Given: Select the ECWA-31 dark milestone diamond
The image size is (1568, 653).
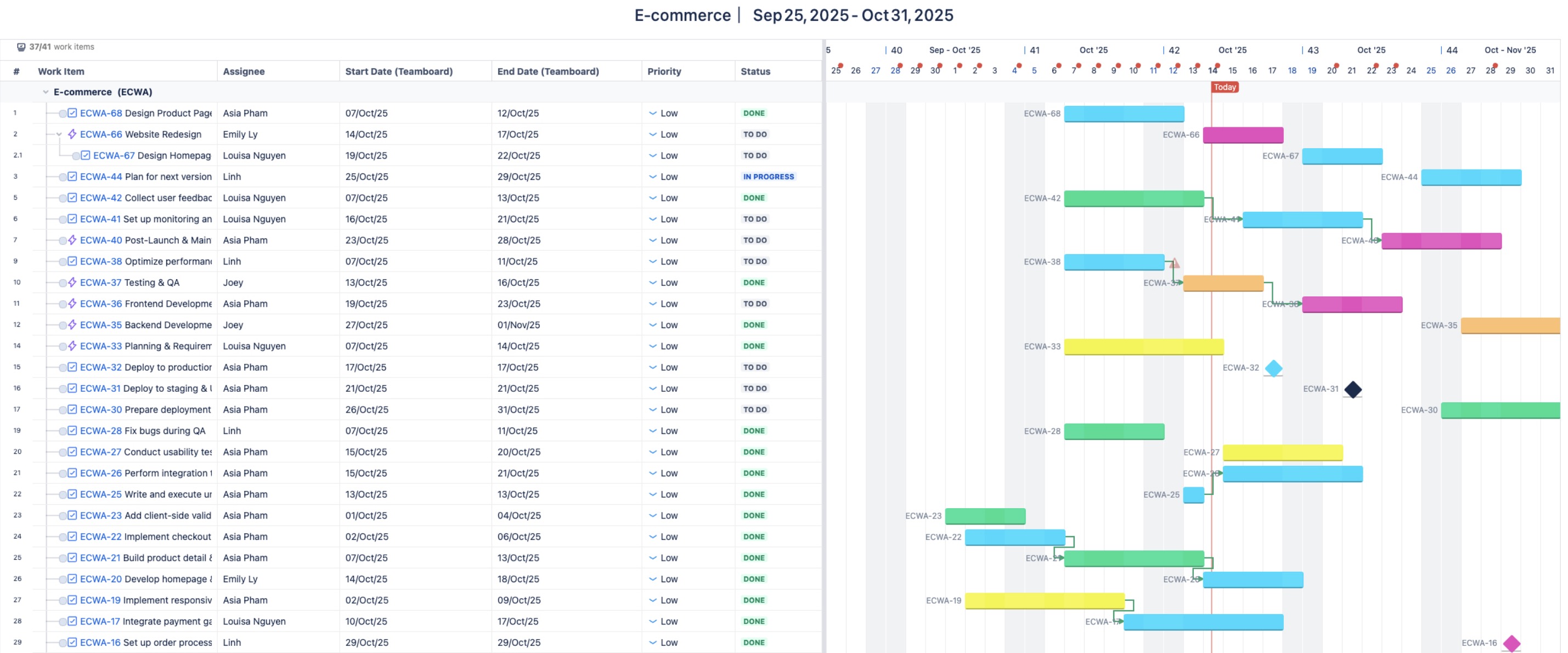Looking at the screenshot, I should pos(1352,390).
